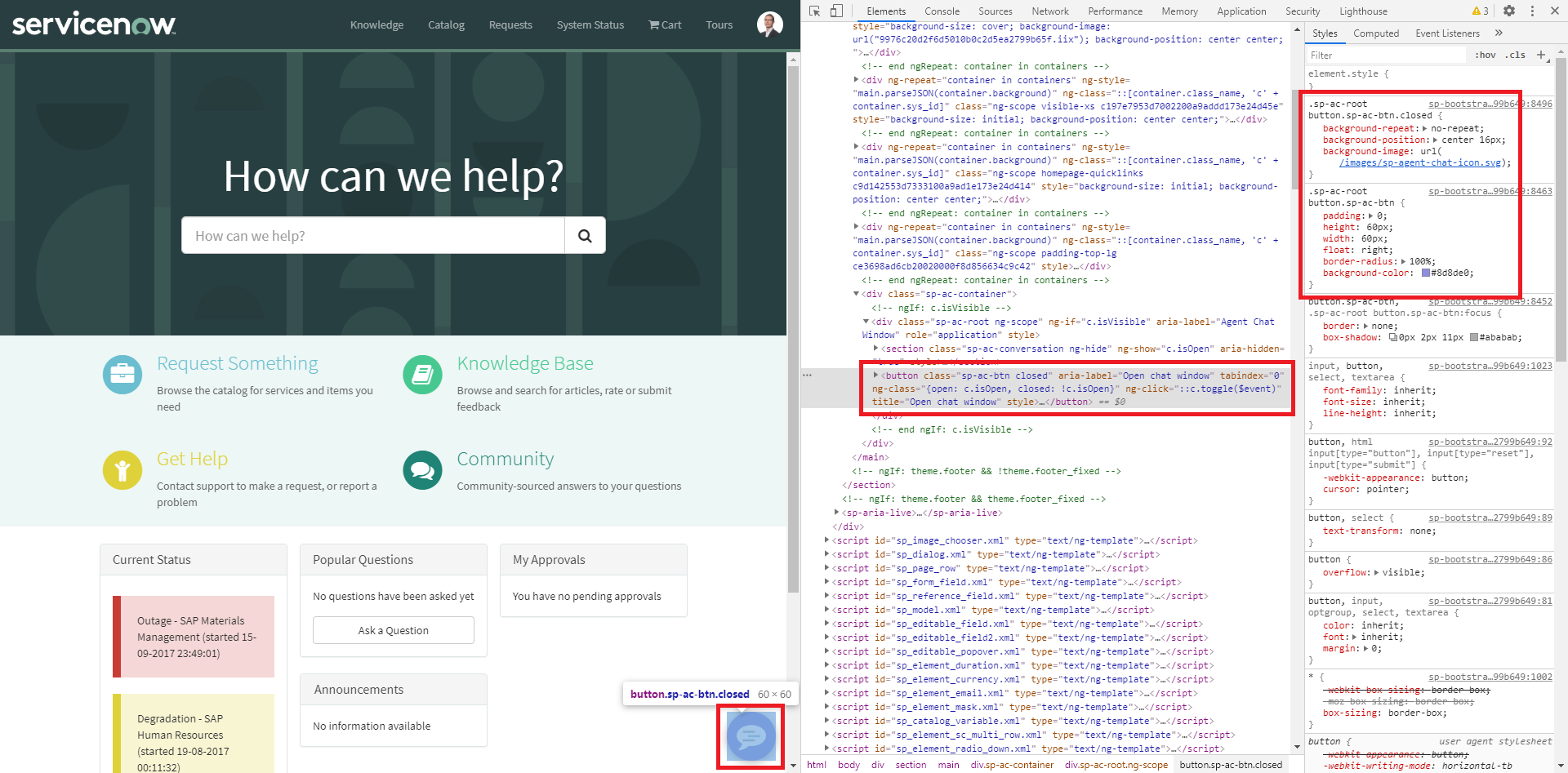1568x773 pixels.
Task: Select body in the DOM breadcrumb
Action: click(849, 765)
